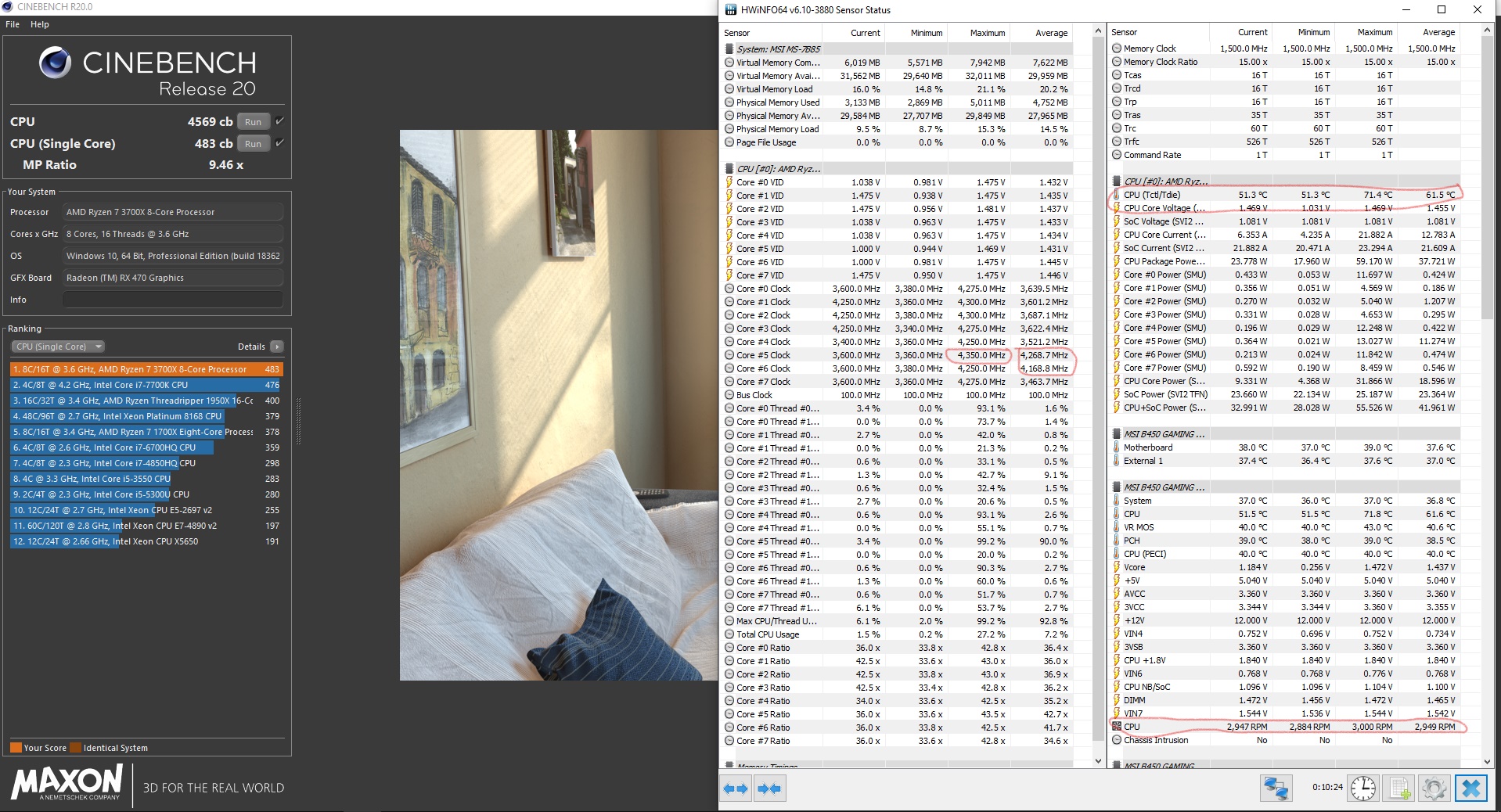Click the GFX Board Radeon RX 470 field
The width and height of the screenshot is (1501, 812).
click(172, 278)
